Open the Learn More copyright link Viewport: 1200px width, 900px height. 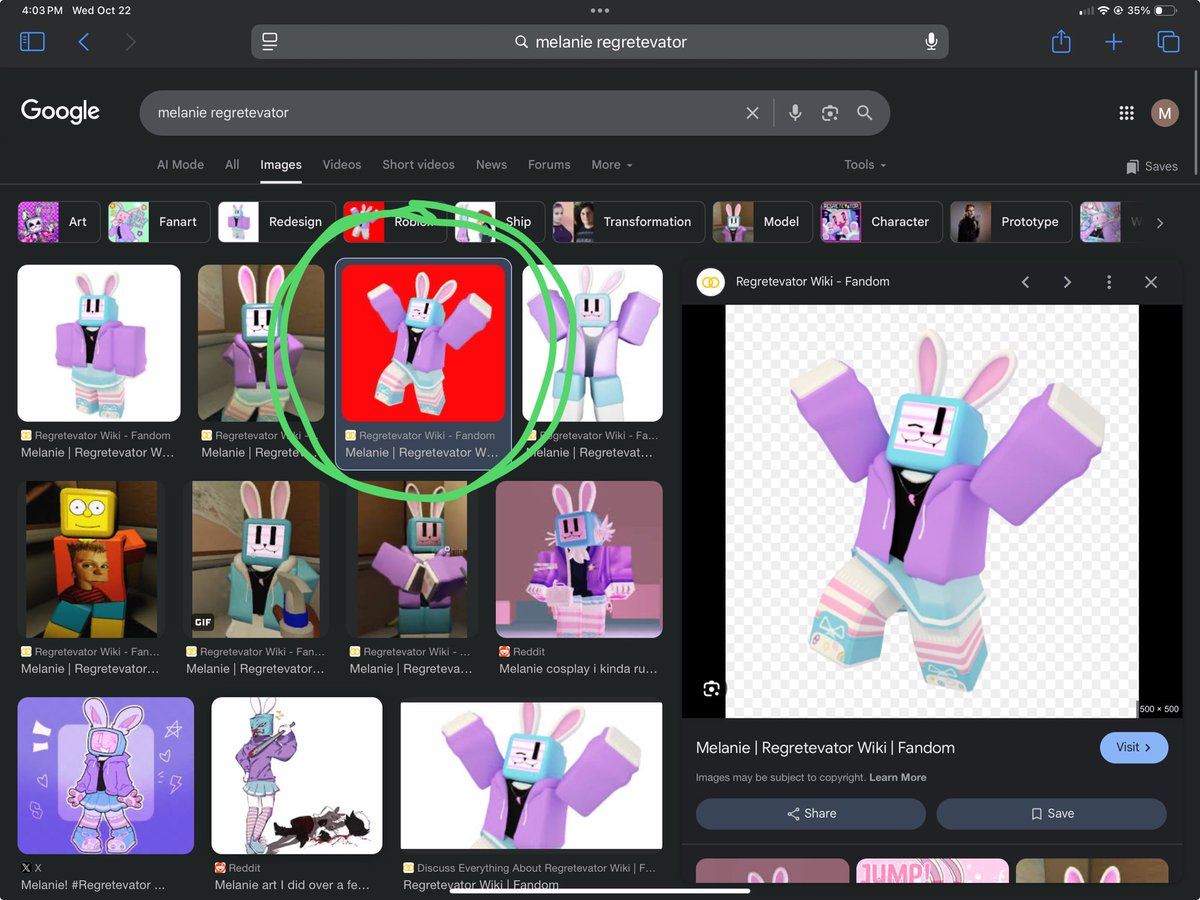click(x=898, y=777)
